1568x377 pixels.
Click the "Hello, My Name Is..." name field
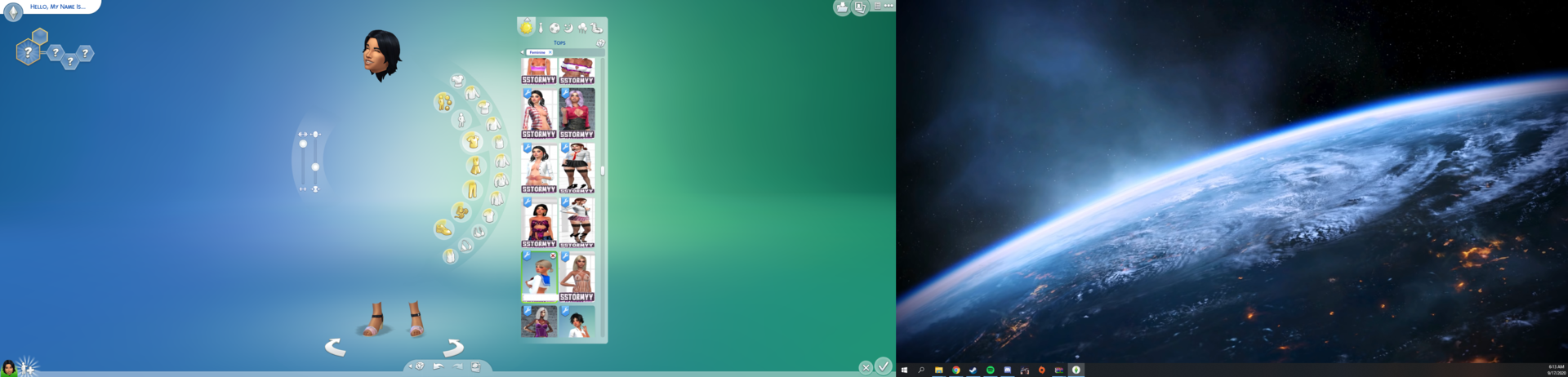[x=57, y=7]
